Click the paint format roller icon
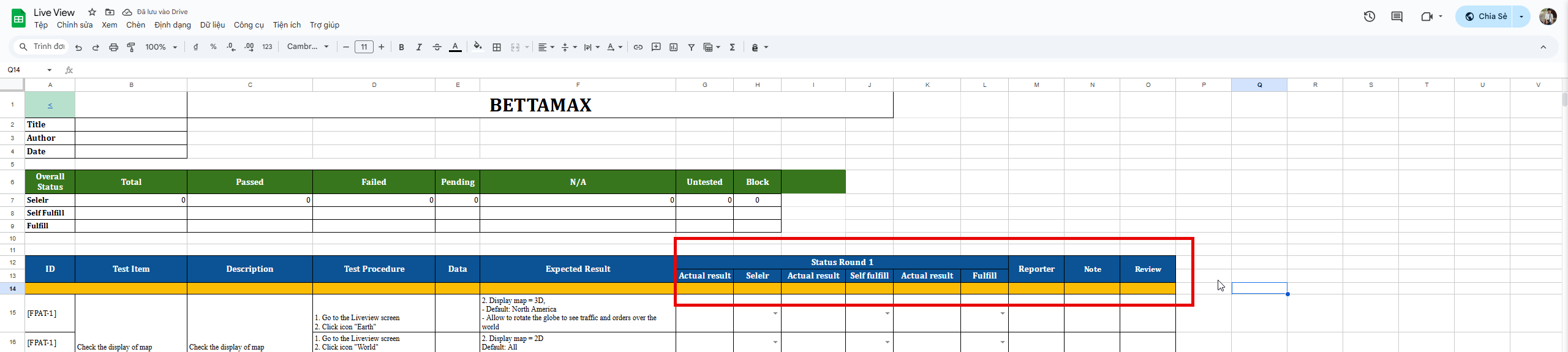This screenshot has height=352, width=1568. pos(131,47)
